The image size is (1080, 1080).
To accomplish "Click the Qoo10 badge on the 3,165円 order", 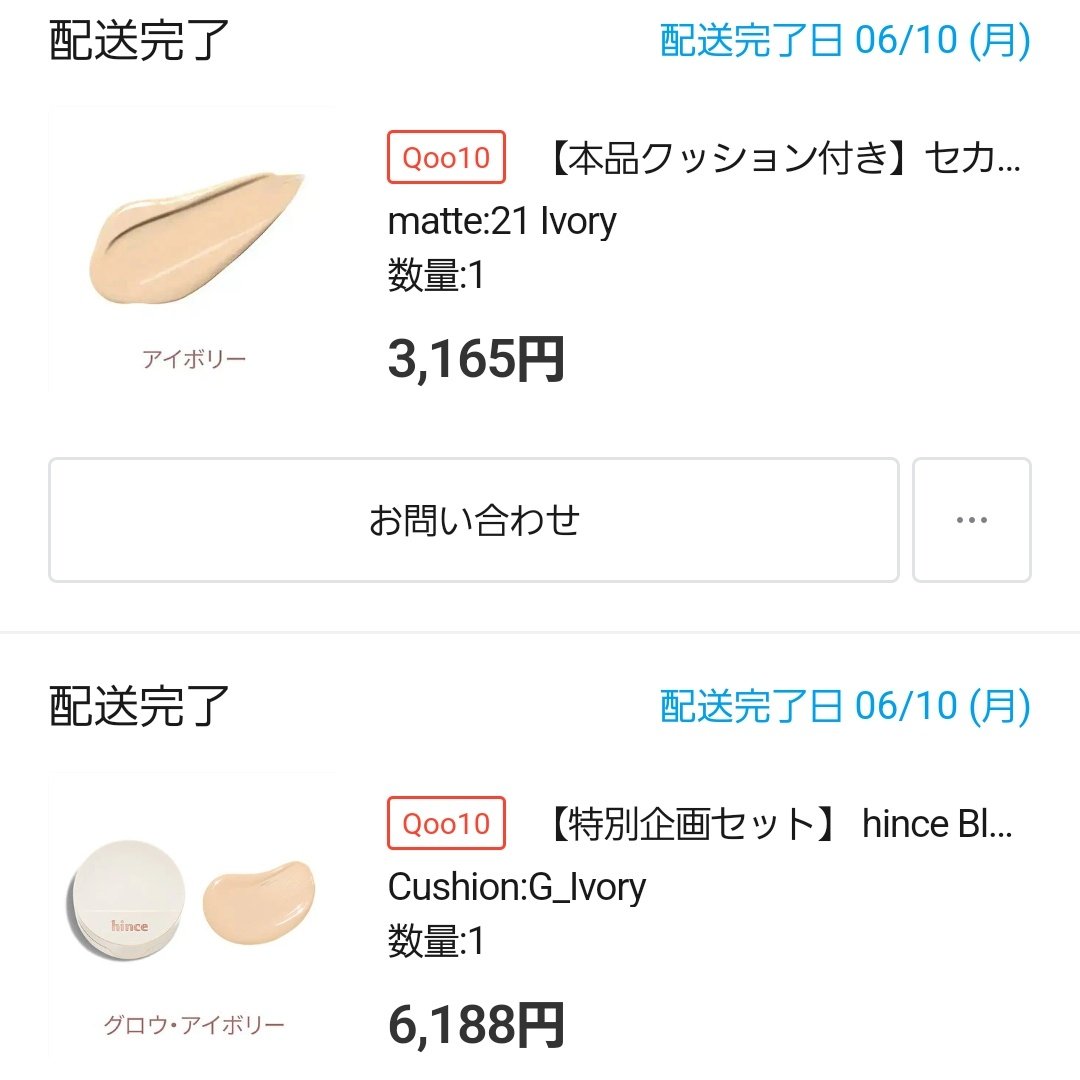I will (x=446, y=158).
